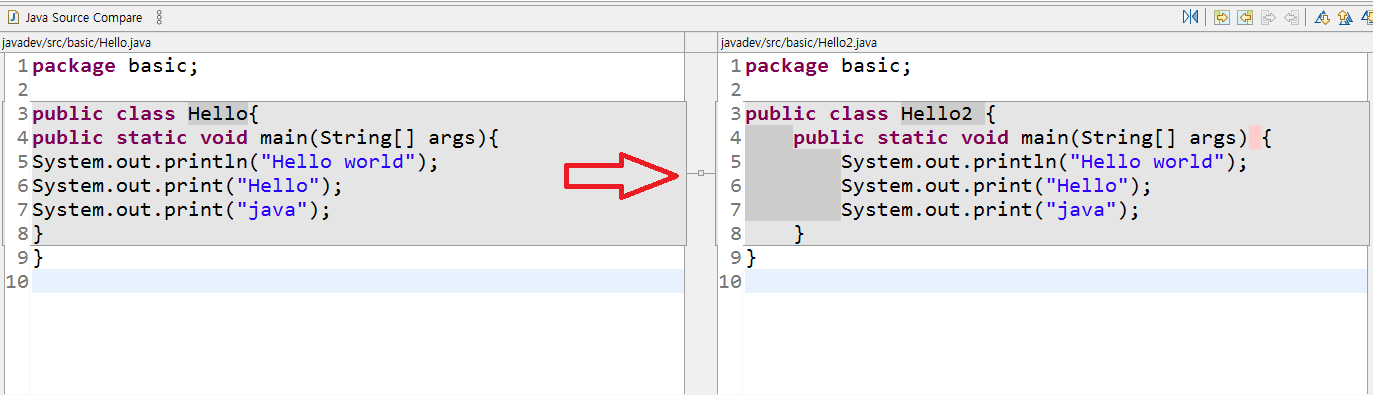Click the main method line in Hello2.java
Image resolution: width=1373 pixels, height=395 pixels.
click(1032, 138)
